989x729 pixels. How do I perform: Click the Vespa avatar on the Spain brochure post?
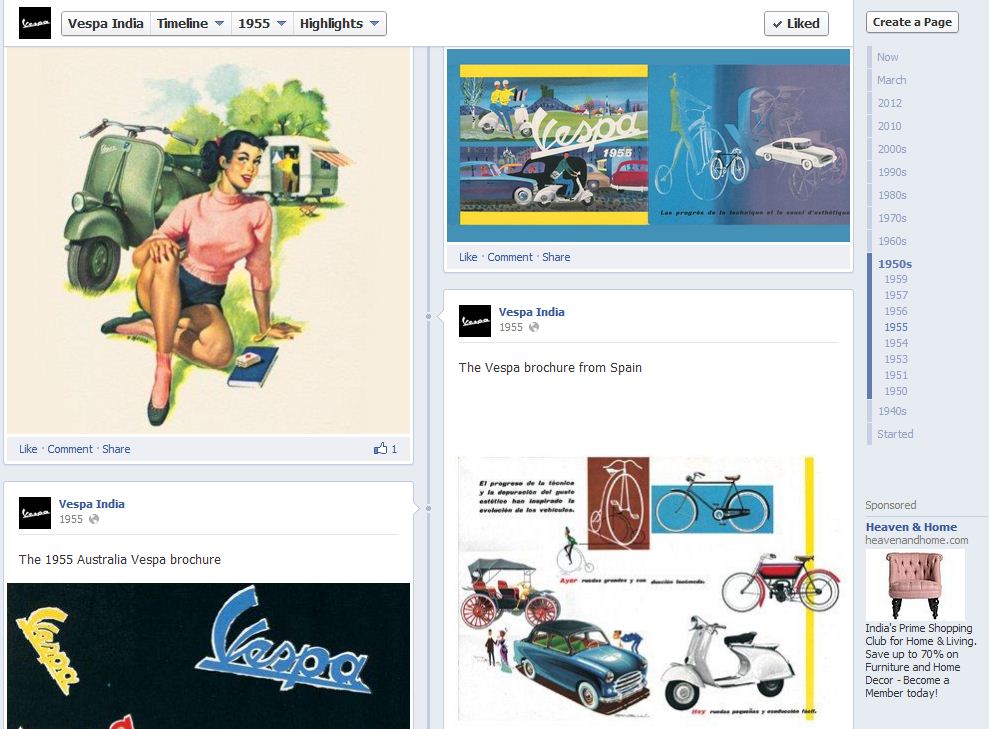click(x=475, y=321)
